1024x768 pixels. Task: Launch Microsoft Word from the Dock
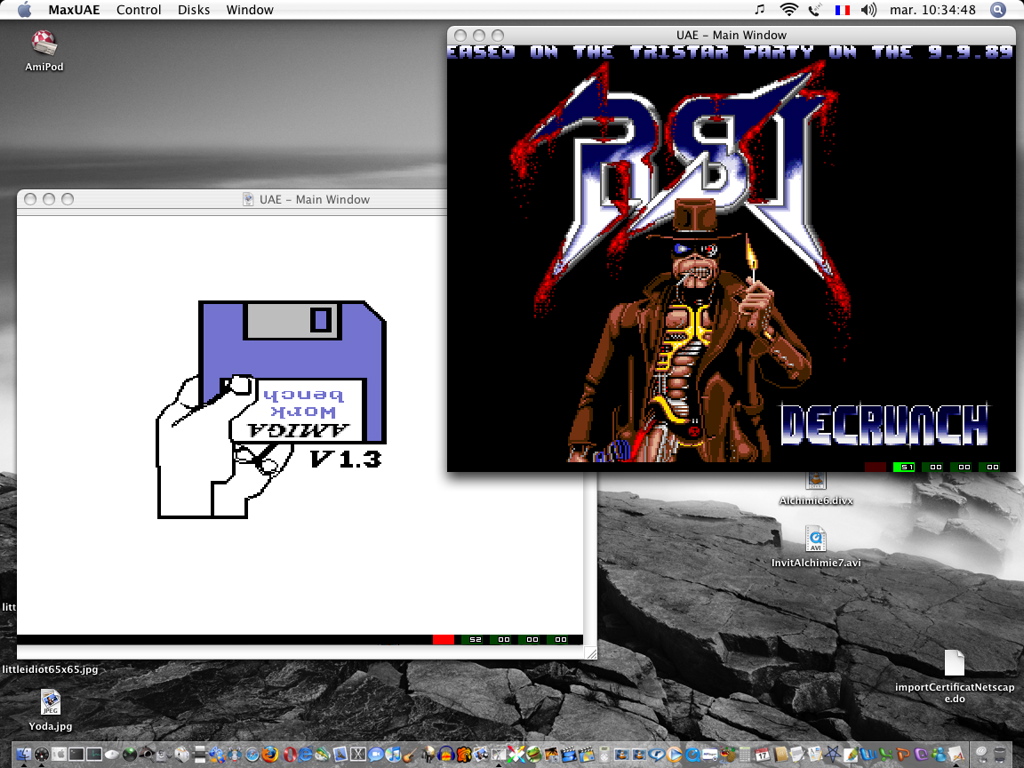coord(868,754)
